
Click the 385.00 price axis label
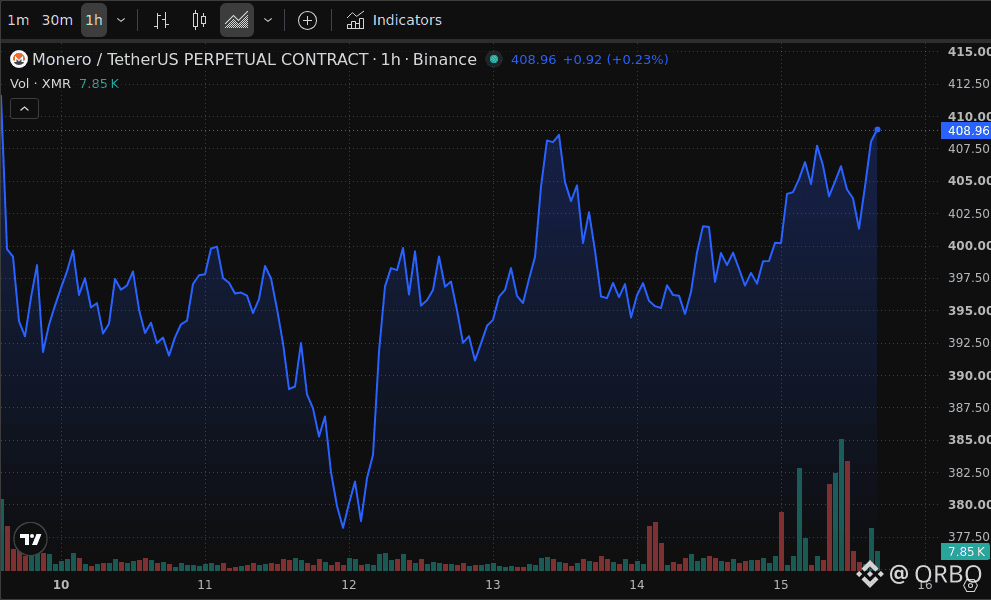969,439
